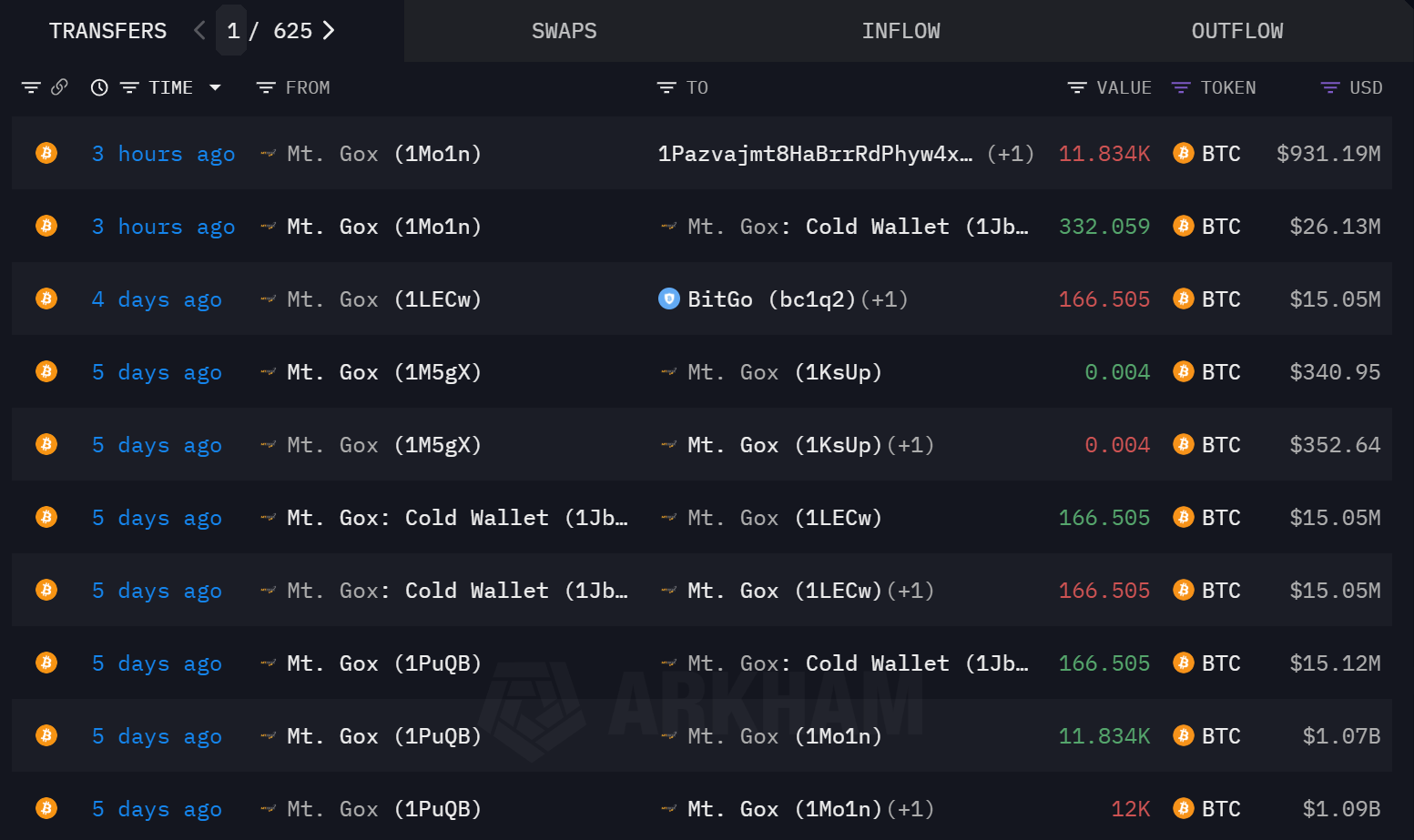Click the Bitcoin icon in the 4 days ago row

[x=46, y=299]
